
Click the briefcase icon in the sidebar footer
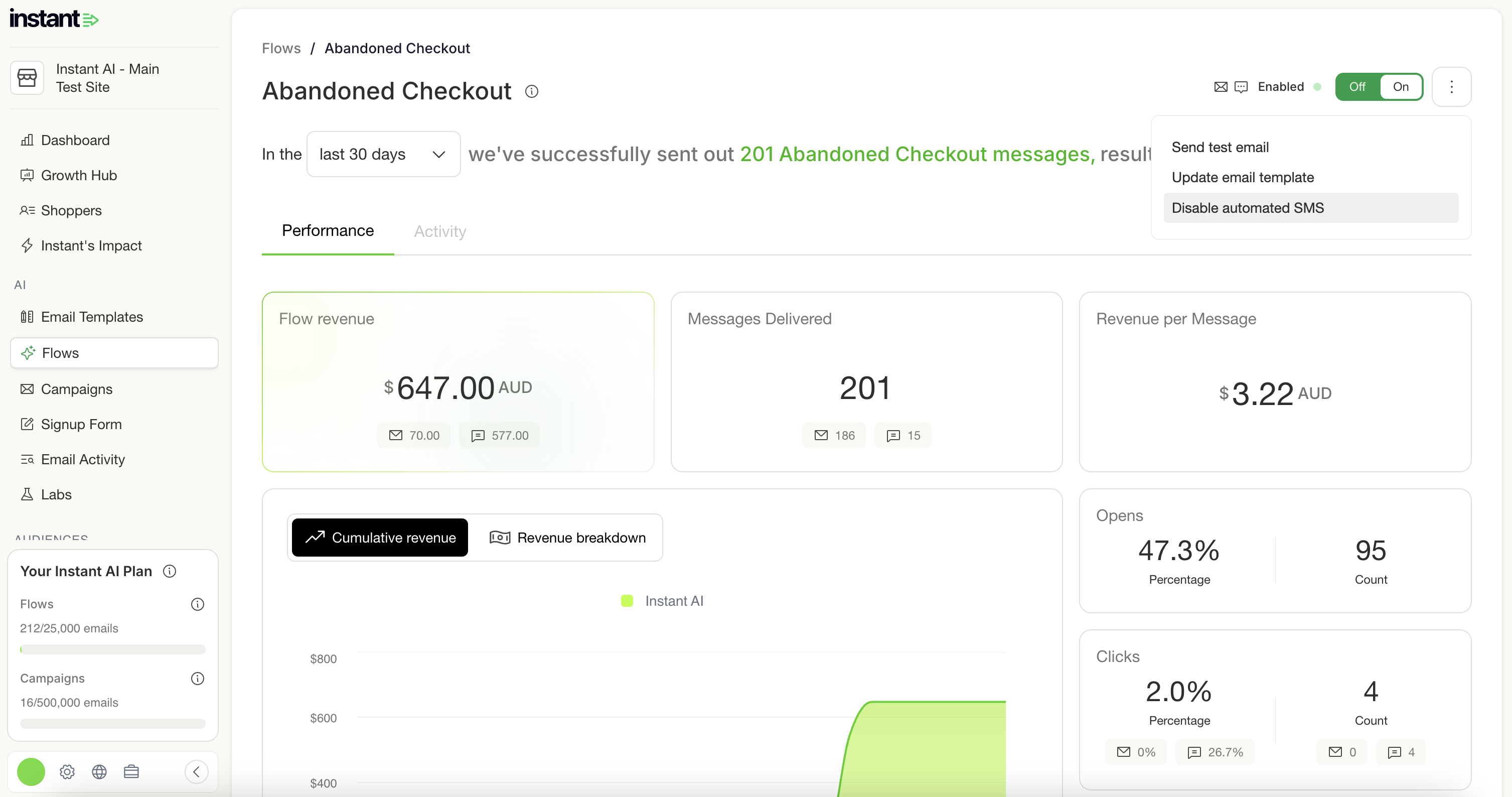[131, 772]
